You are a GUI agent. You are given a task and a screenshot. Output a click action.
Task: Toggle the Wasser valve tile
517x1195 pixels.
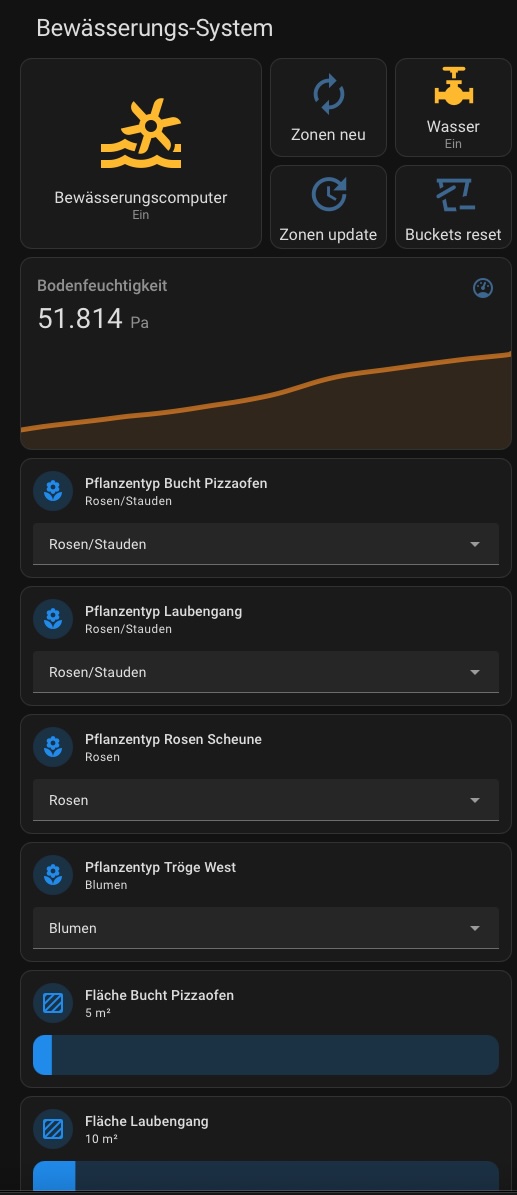[453, 107]
